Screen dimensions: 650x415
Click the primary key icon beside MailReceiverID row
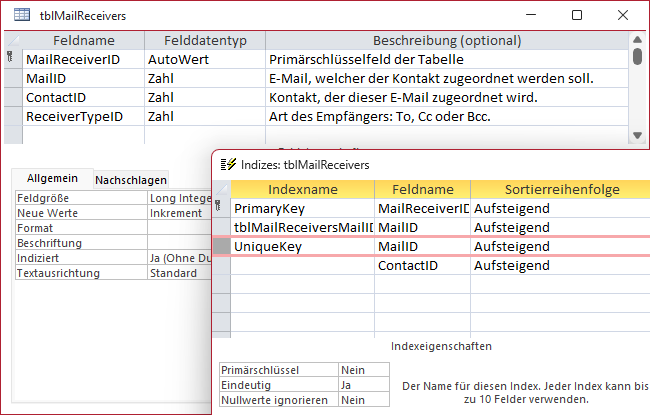click(x=10, y=56)
